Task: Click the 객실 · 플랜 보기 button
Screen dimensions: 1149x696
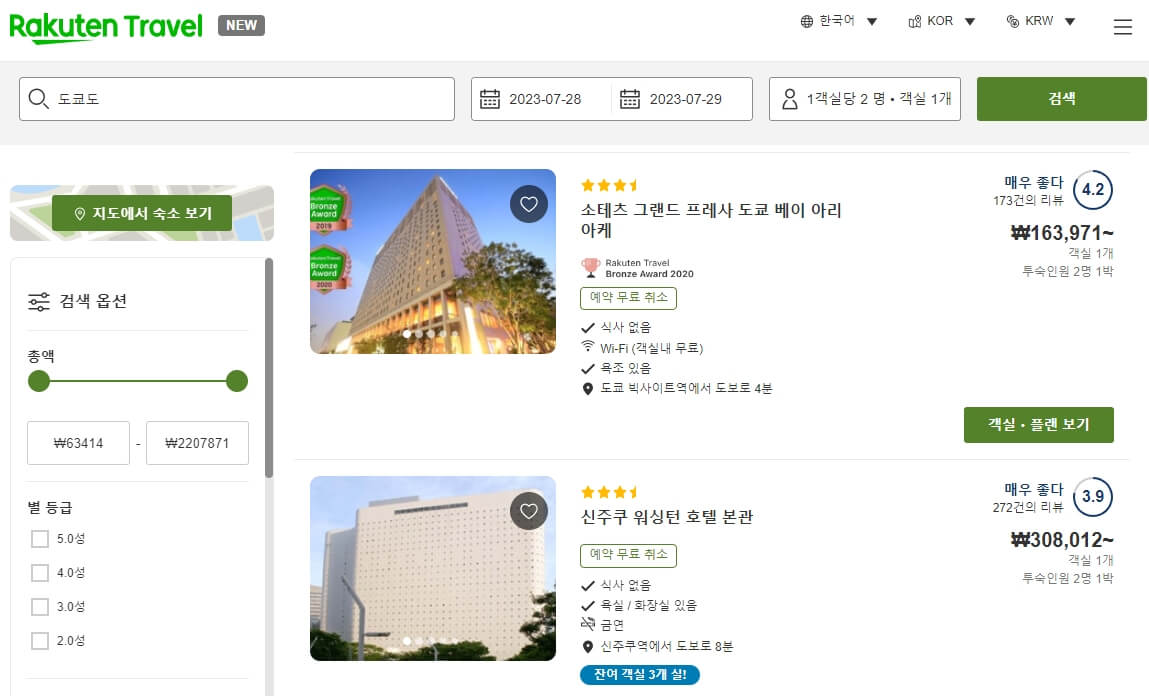Action: pyautogui.click(x=1038, y=425)
